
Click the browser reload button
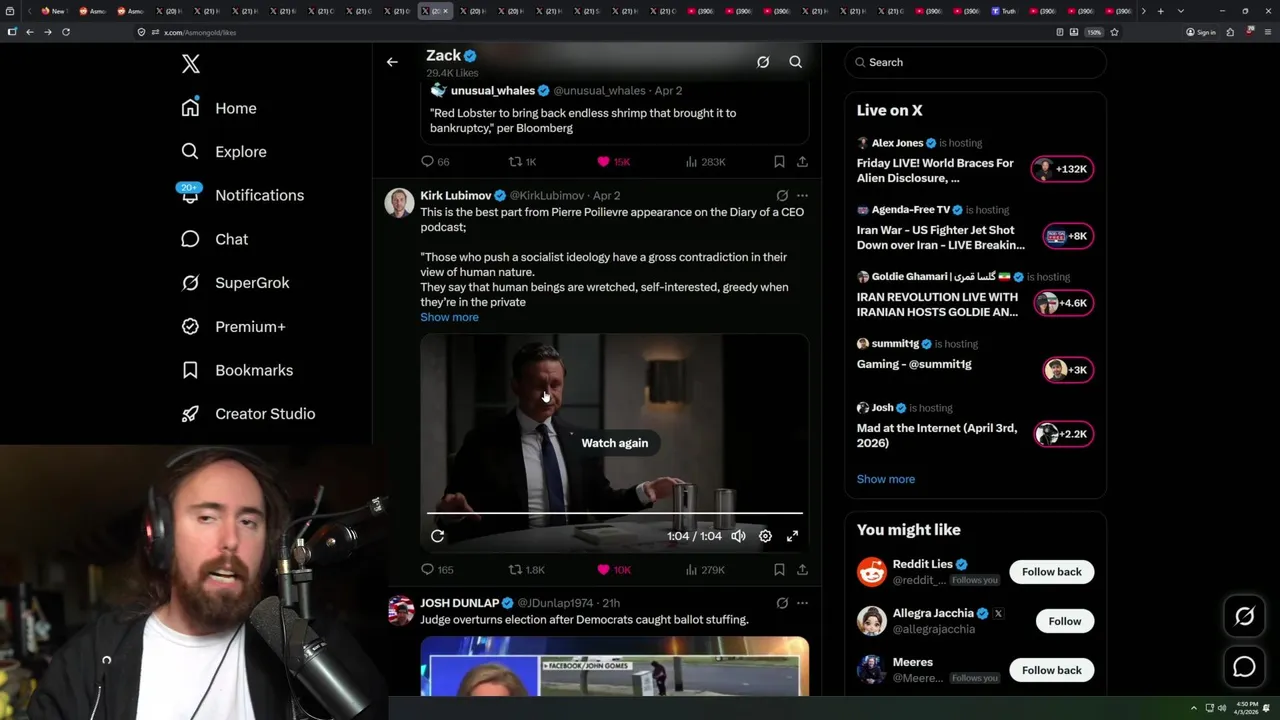(66, 32)
